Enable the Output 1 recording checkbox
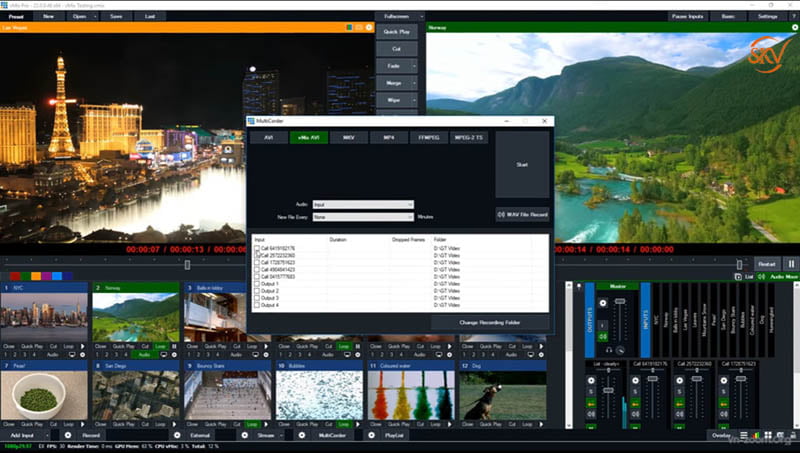800x453 pixels. point(258,283)
